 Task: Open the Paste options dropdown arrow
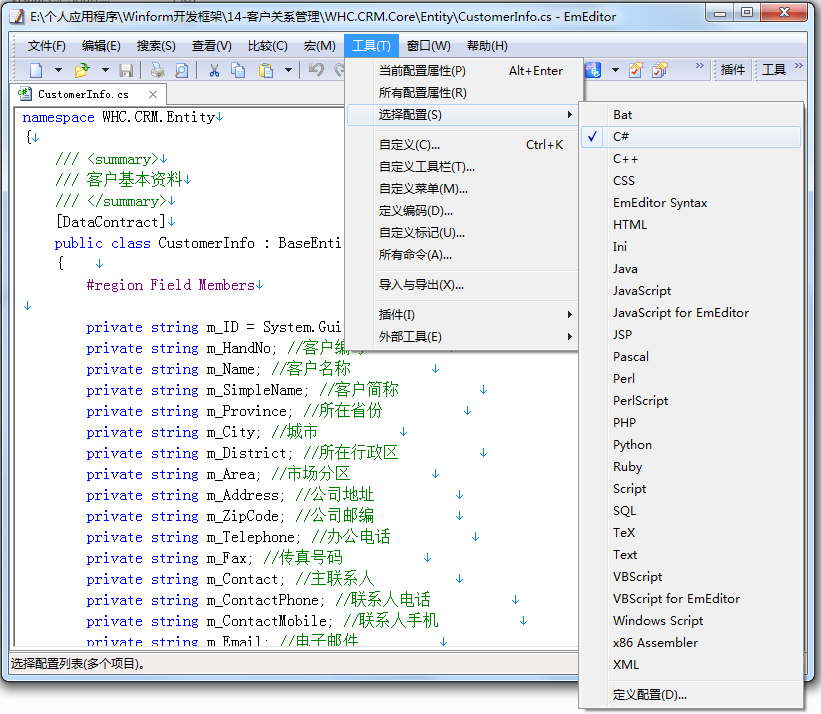click(x=288, y=70)
